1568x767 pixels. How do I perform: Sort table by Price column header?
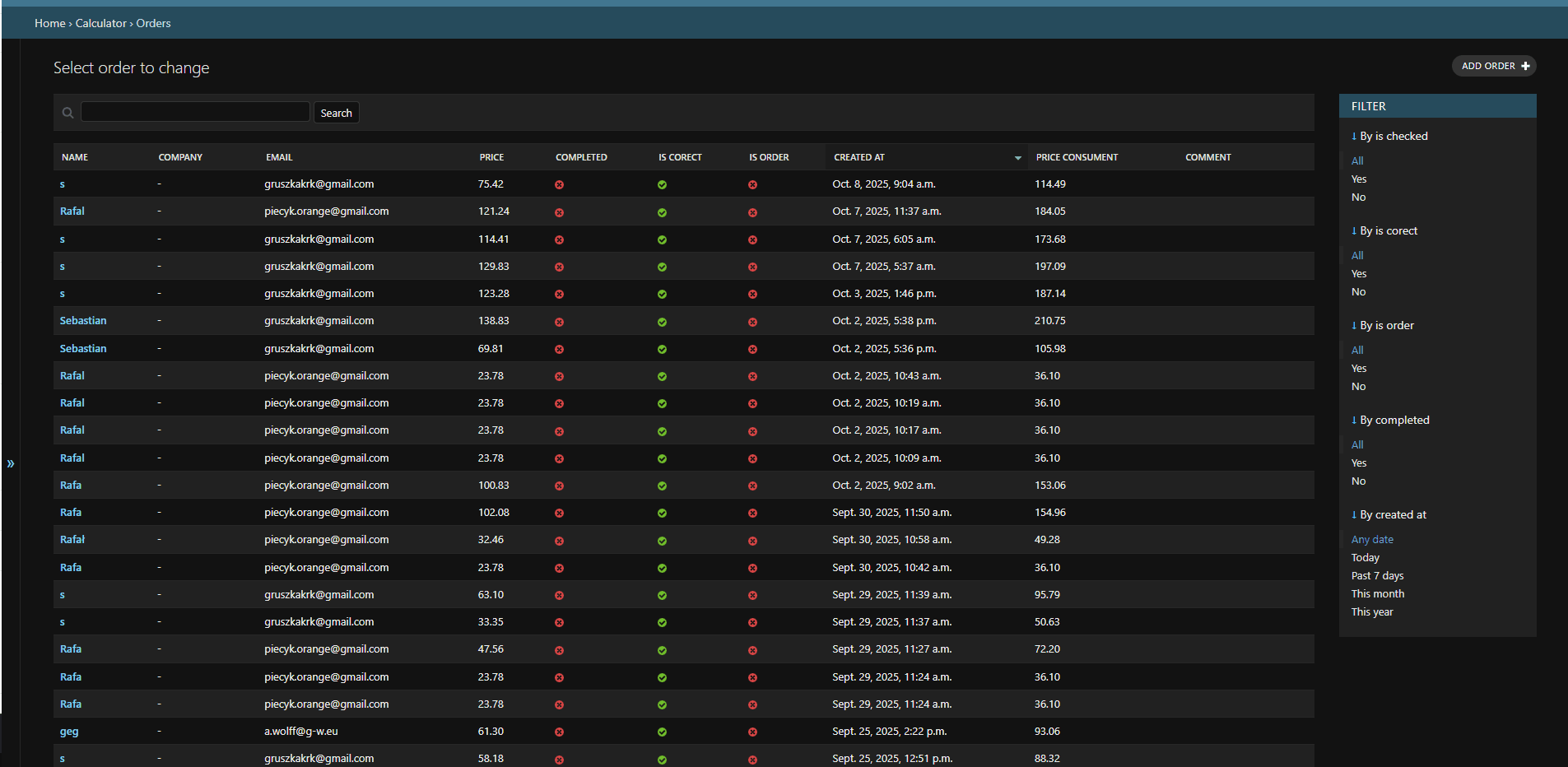(491, 157)
